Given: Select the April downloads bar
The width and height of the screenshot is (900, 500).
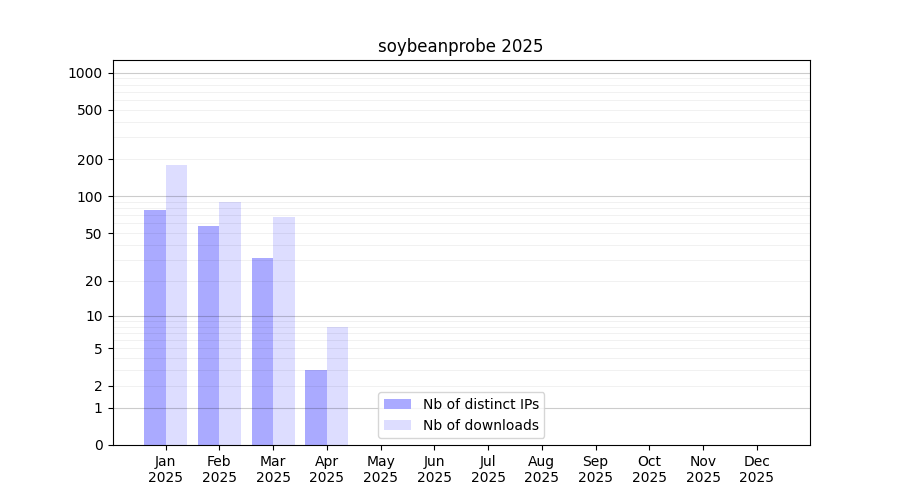Looking at the screenshot, I should (337, 386).
